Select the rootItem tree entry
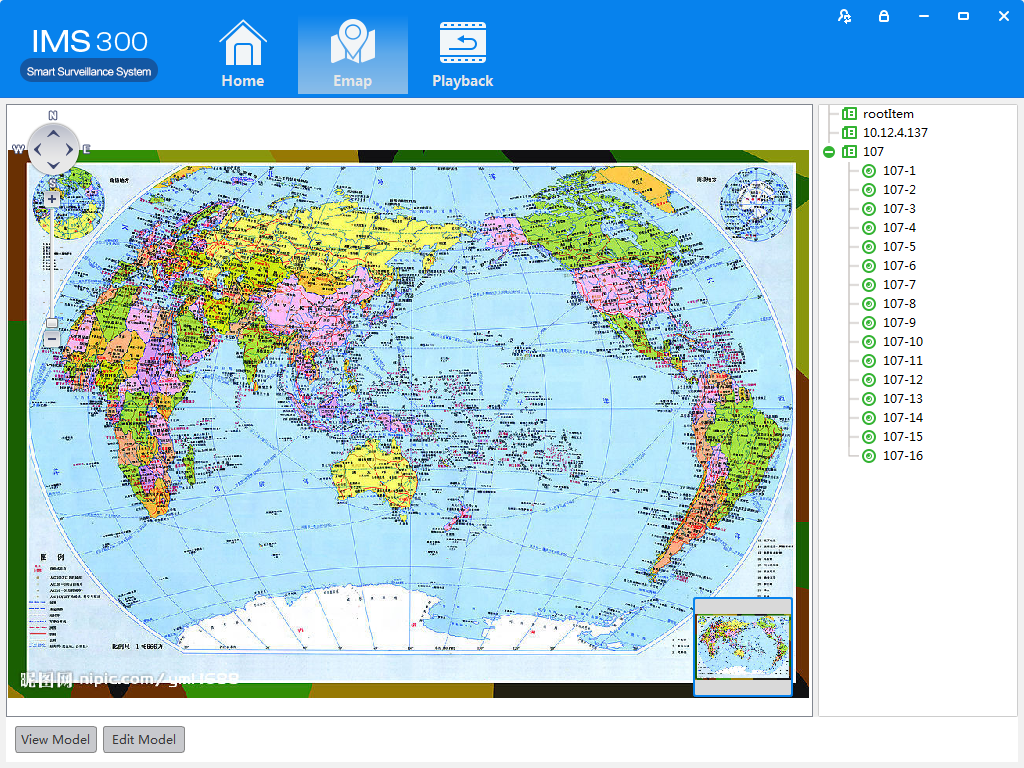Image resolution: width=1024 pixels, height=768 pixels. pos(888,114)
